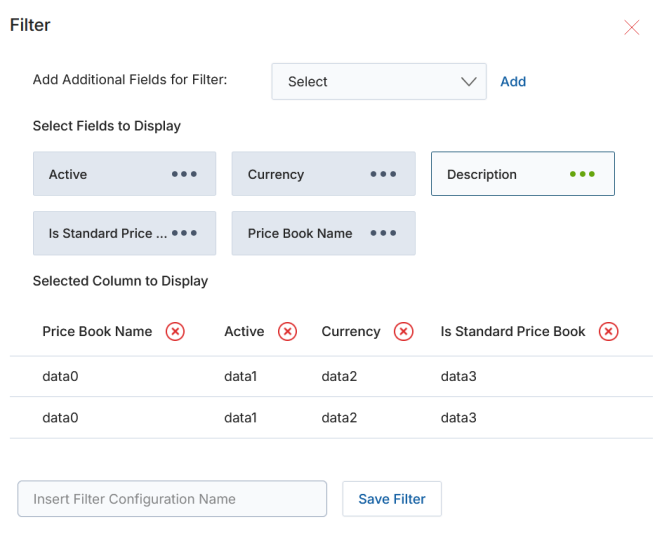Click the Insert Filter Configuration Name field
This screenshot has width=655, height=536.
point(172,499)
